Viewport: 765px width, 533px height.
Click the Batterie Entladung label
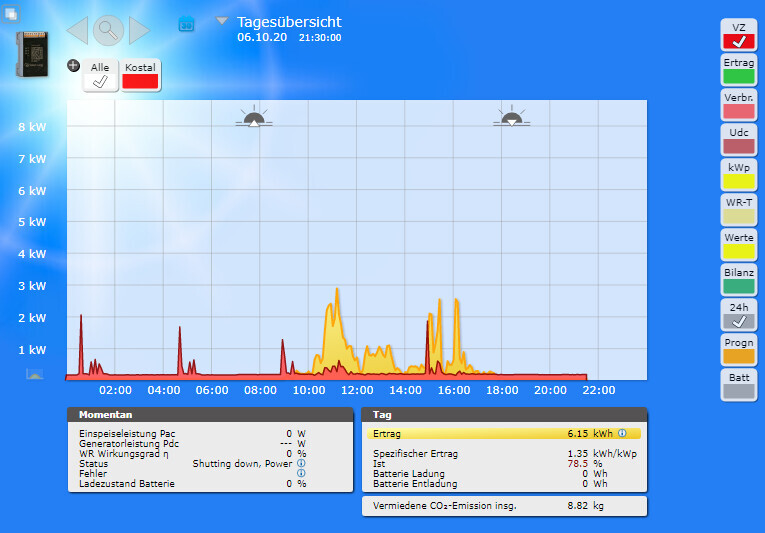[415, 484]
